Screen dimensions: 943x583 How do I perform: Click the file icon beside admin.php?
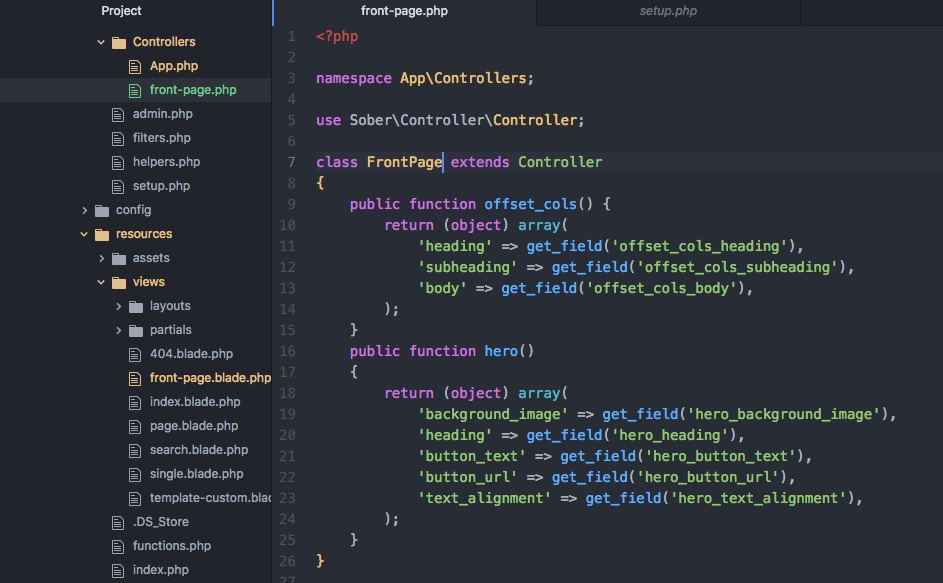tap(118, 114)
